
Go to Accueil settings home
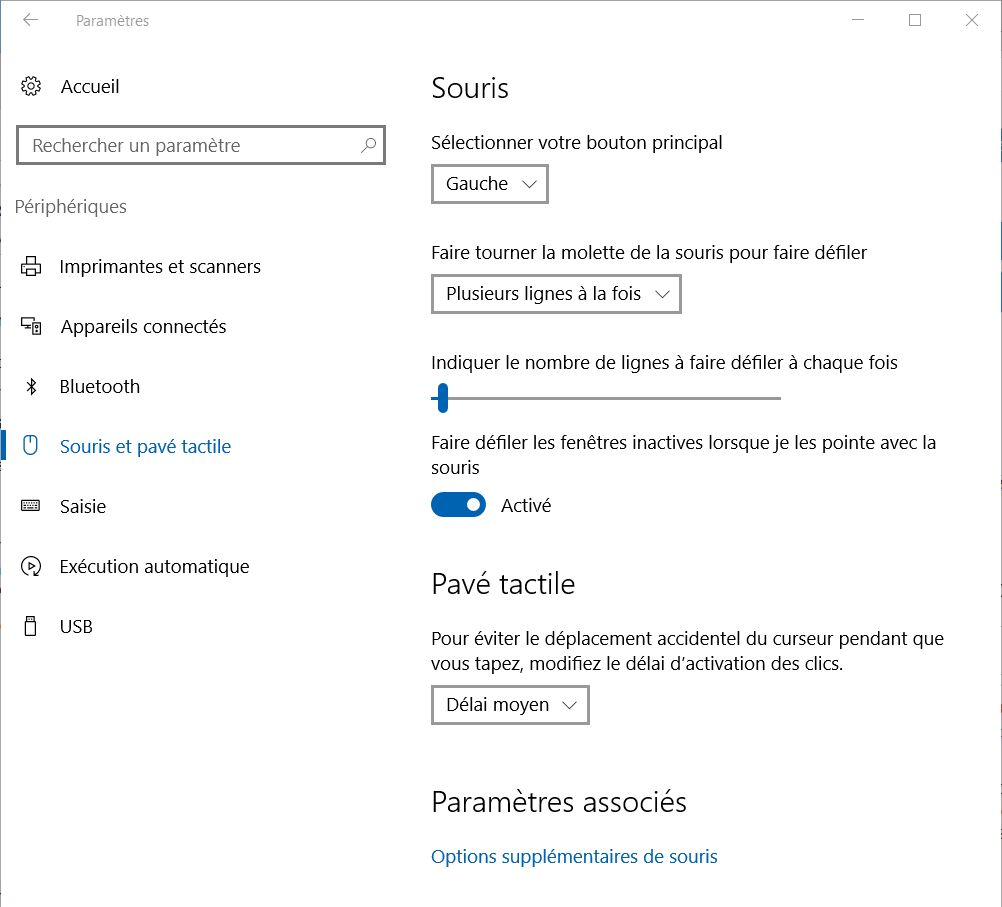point(90,87)
